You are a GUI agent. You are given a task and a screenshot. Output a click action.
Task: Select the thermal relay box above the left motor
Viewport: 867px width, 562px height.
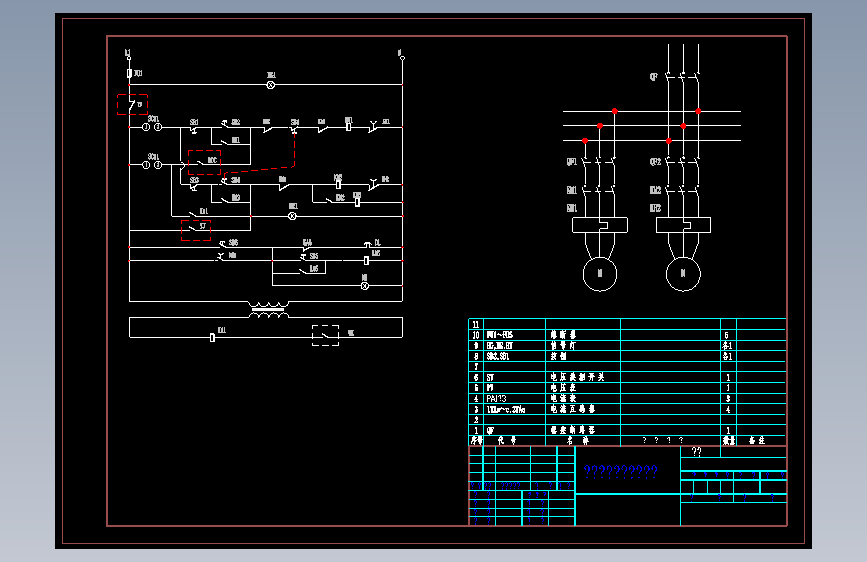coord(599,225)
